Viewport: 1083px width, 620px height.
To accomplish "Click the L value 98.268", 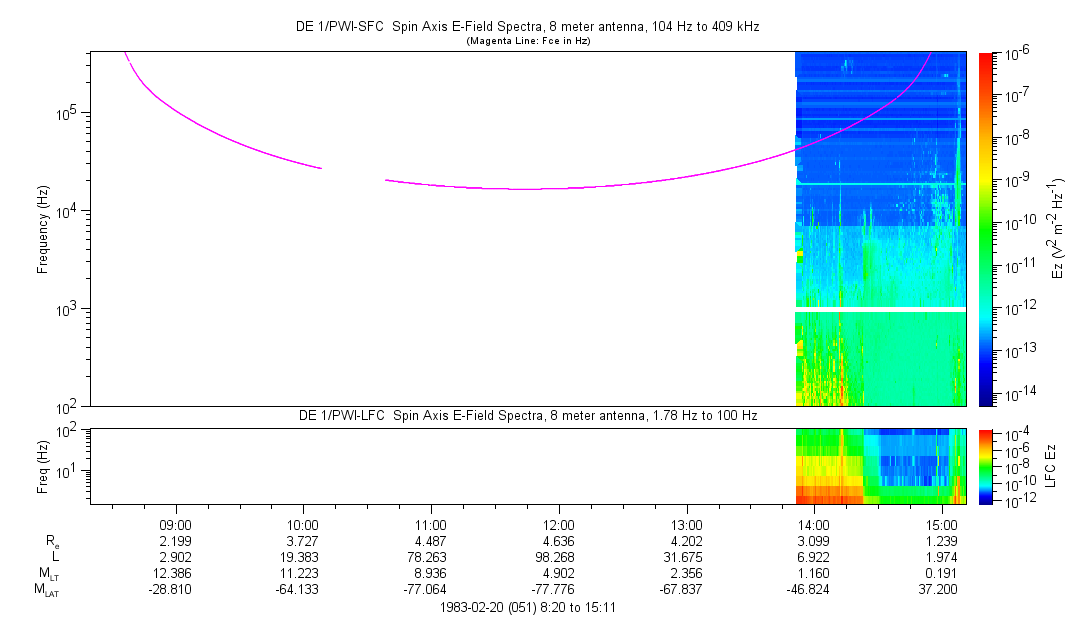I will coord(558,556).
